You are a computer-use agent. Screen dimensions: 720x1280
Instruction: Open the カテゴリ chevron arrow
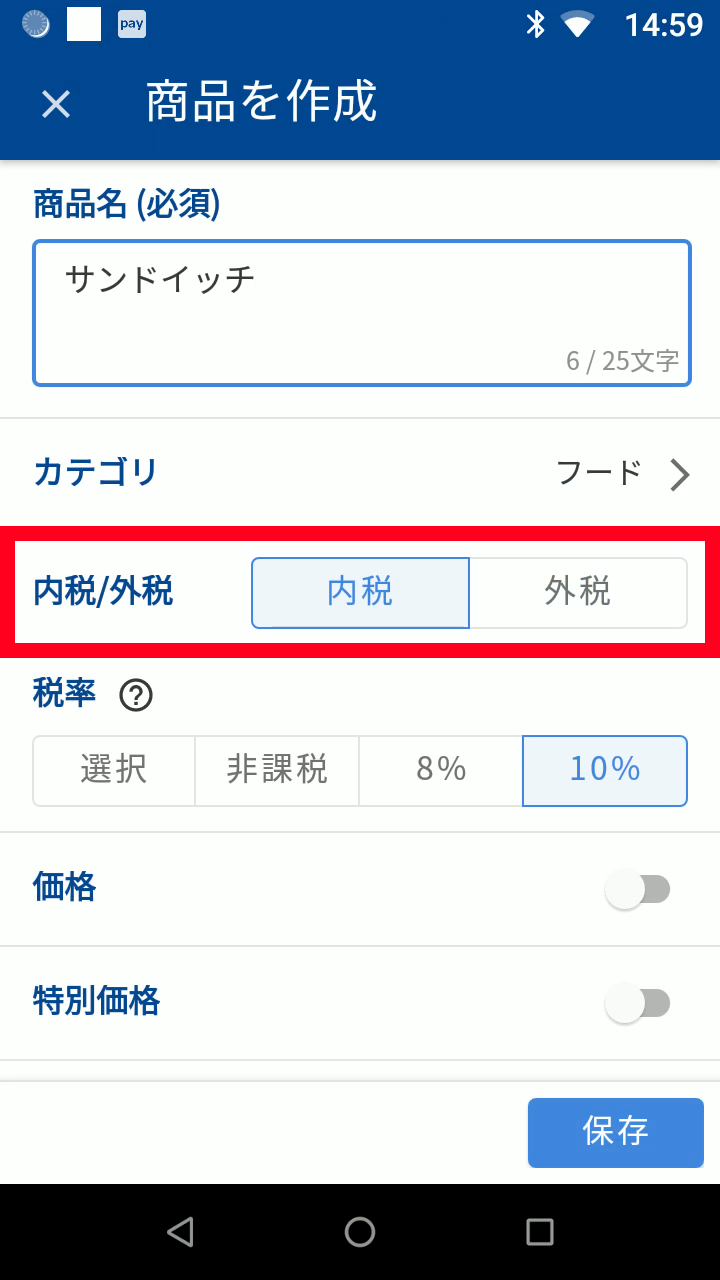680,475
